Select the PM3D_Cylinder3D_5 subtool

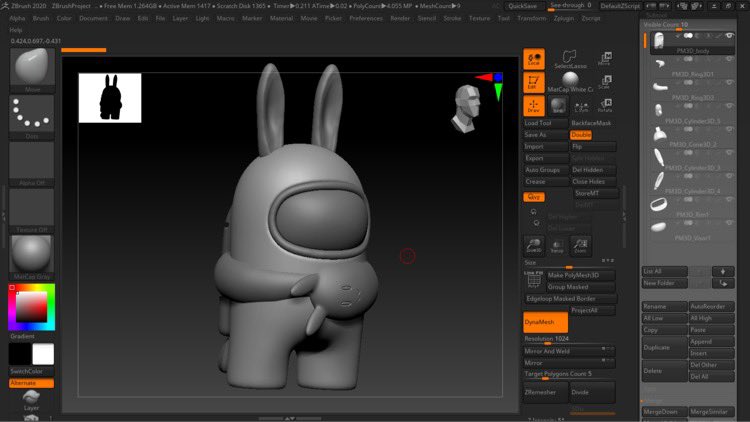693,112
